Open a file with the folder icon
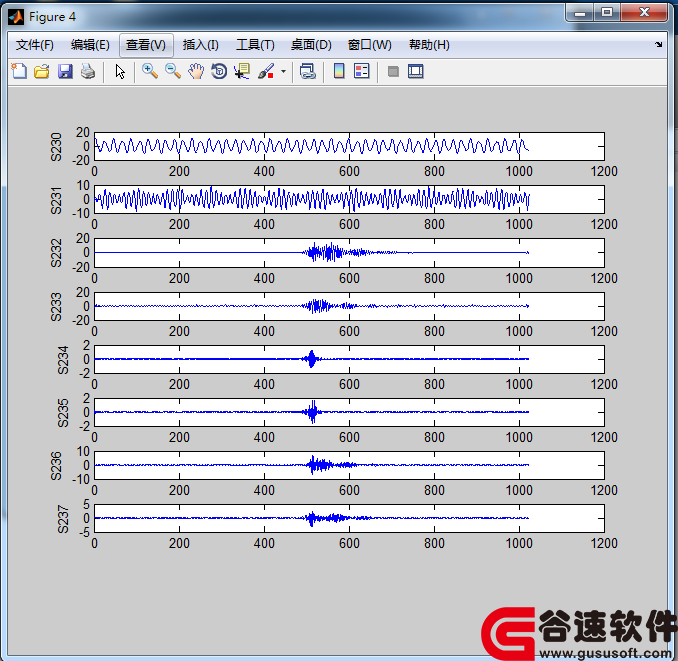Image resolution: width=678 pixels, height=661 pixels. pos(42,71)
